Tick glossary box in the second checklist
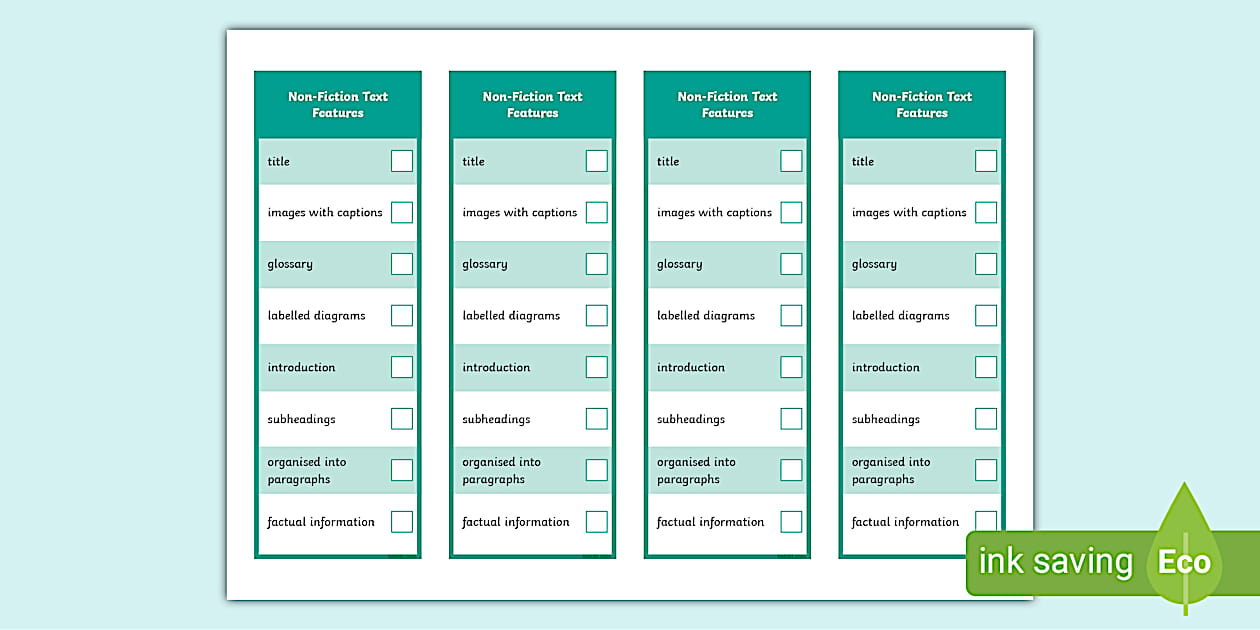1260x630 pixels. click(597, 264)
